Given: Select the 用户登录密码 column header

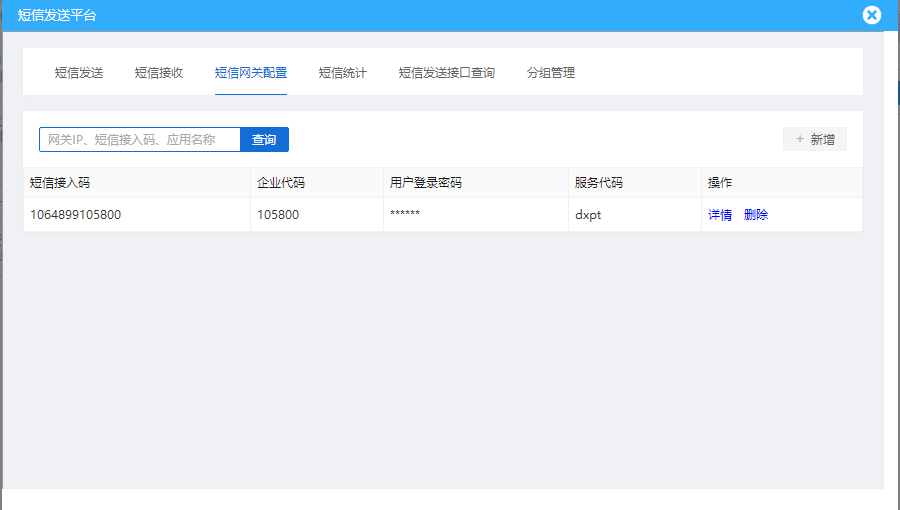Looking at the screenshot, I should pyautogui.click(x=476, y=182).
